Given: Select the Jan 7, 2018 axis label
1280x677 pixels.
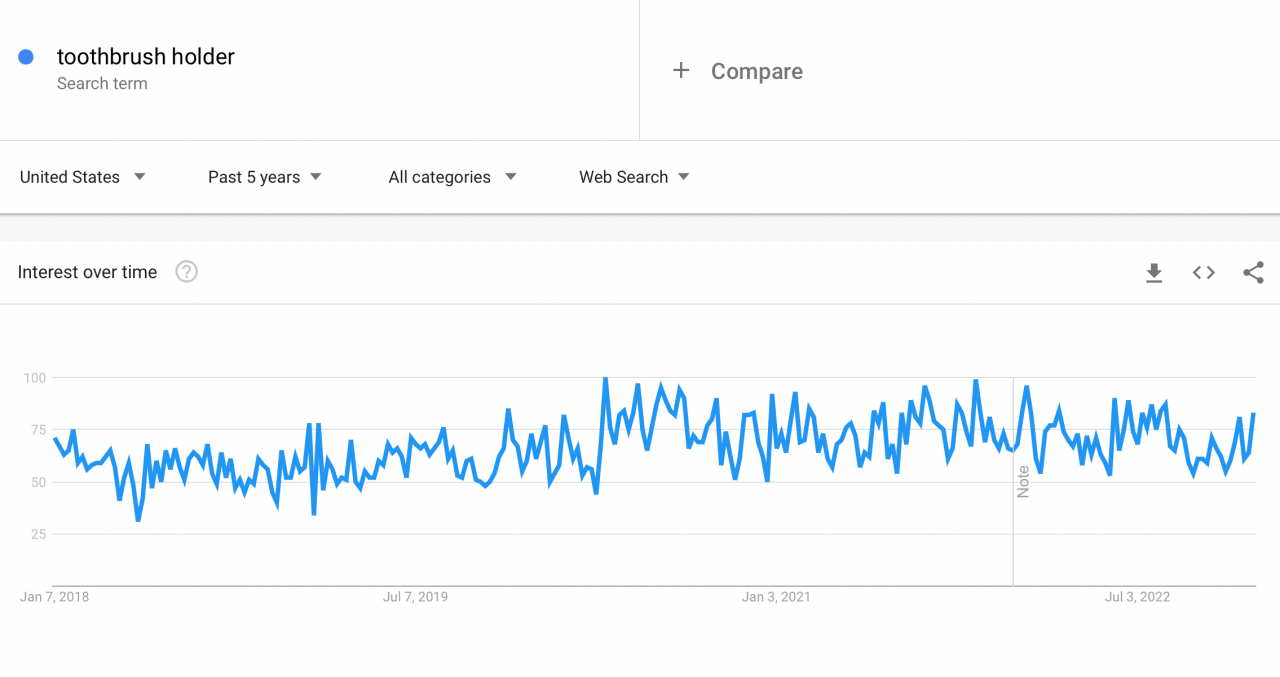Looking at the screenshot, I should [x=55, y=596].
